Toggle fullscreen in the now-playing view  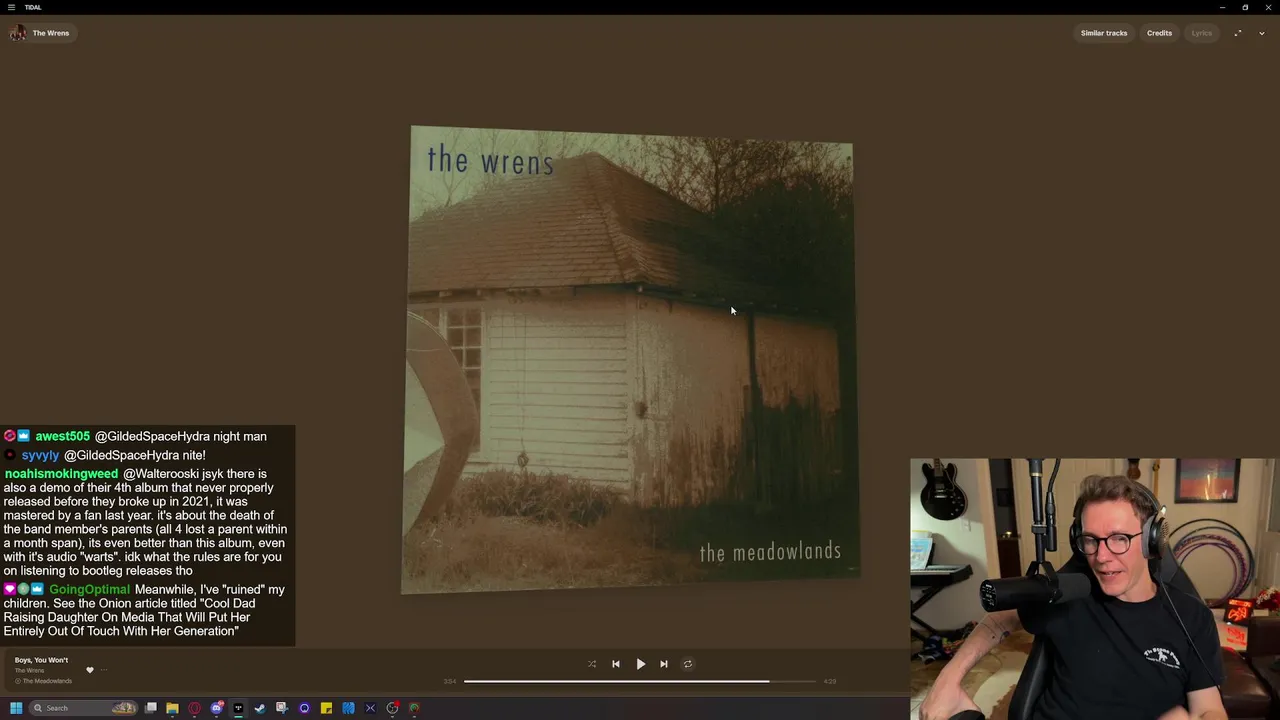point(1238,33)
